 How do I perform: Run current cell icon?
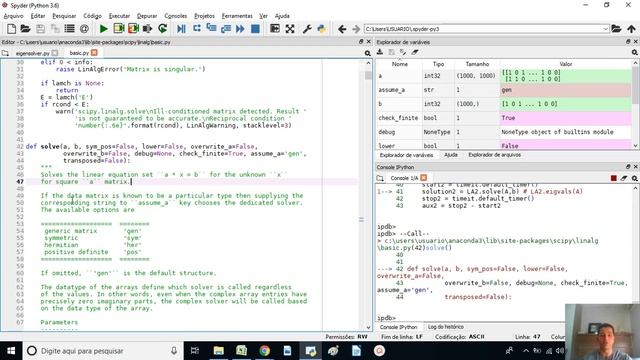pyautogui.click(x=118, y=29)
